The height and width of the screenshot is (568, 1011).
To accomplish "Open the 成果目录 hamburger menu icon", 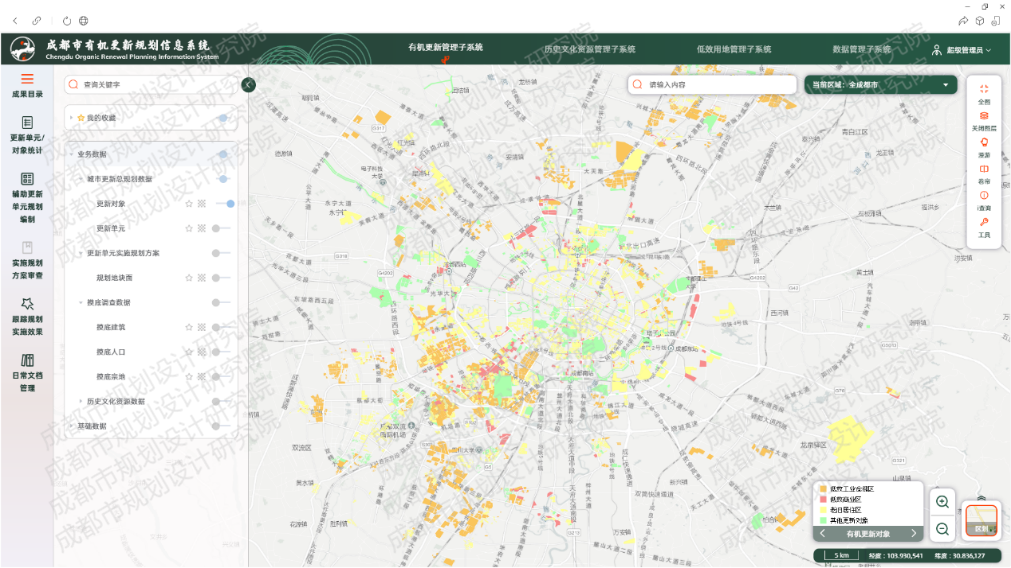I will 27,79.
